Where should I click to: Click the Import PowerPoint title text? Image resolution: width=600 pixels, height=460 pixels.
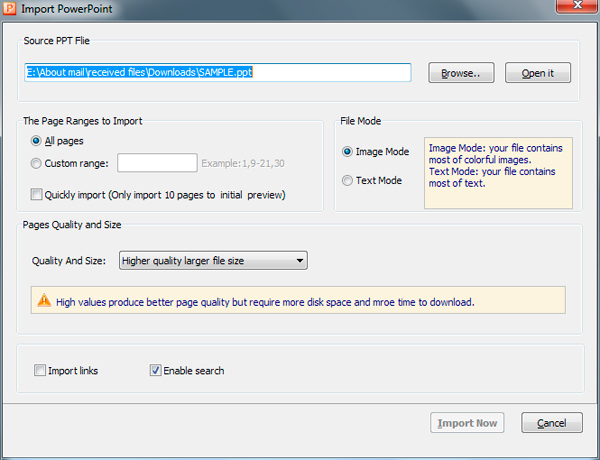pyautogui.click(x=67, y=9)
